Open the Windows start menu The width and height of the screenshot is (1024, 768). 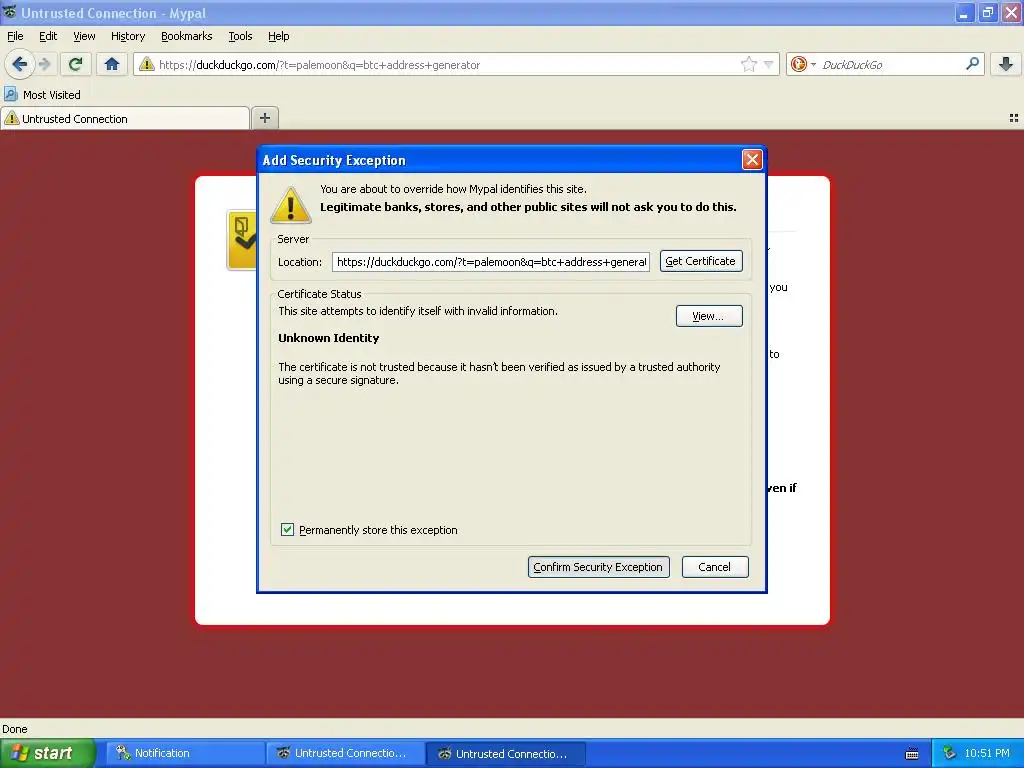click(48, 753)
